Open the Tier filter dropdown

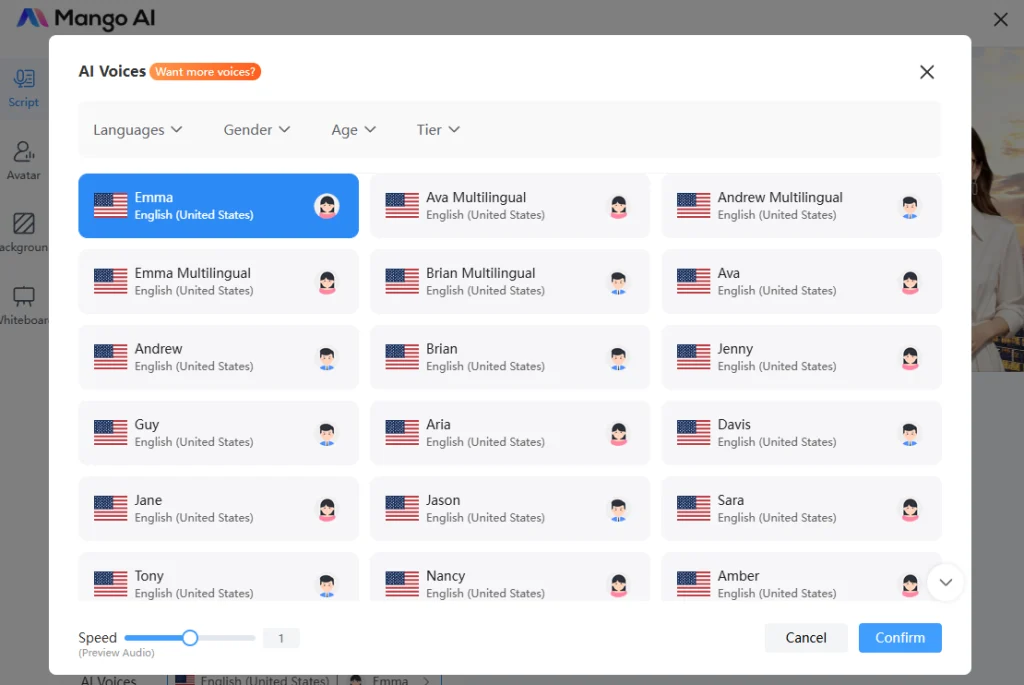click(x=438, y=130)
